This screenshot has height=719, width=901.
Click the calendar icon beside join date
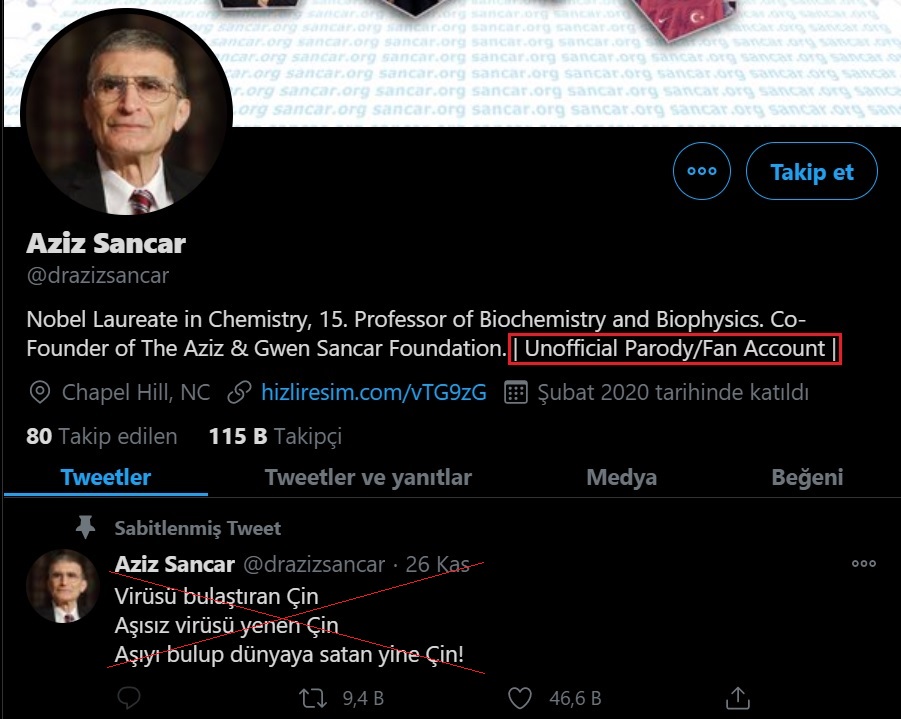pos(515,392)
